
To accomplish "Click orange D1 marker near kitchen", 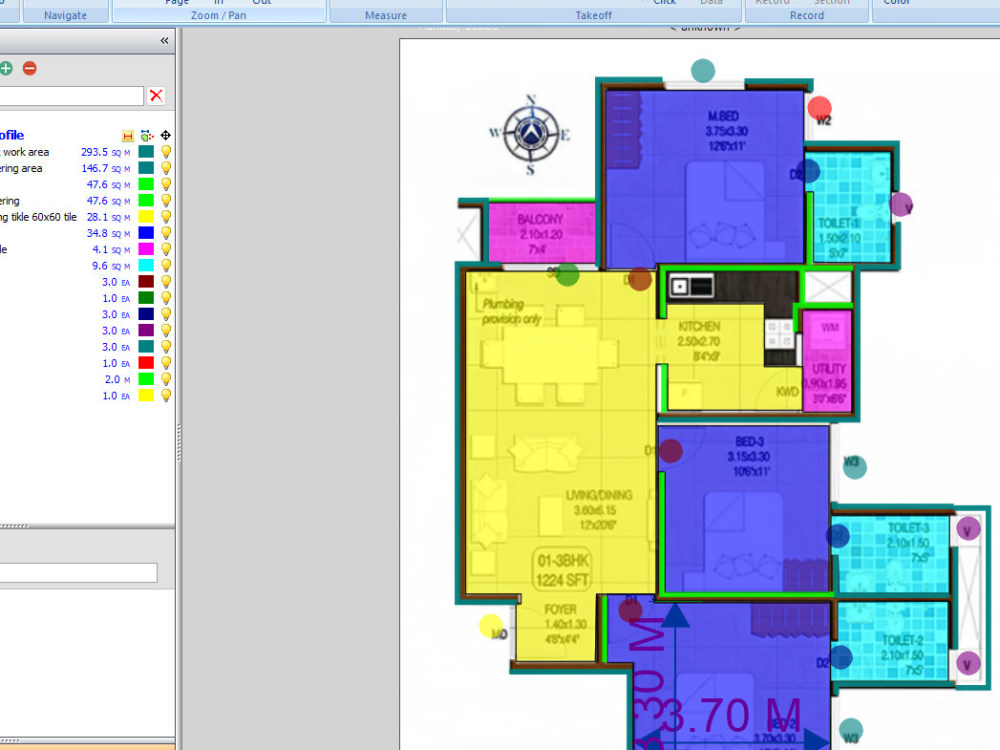I will click(x=640, y=279).
